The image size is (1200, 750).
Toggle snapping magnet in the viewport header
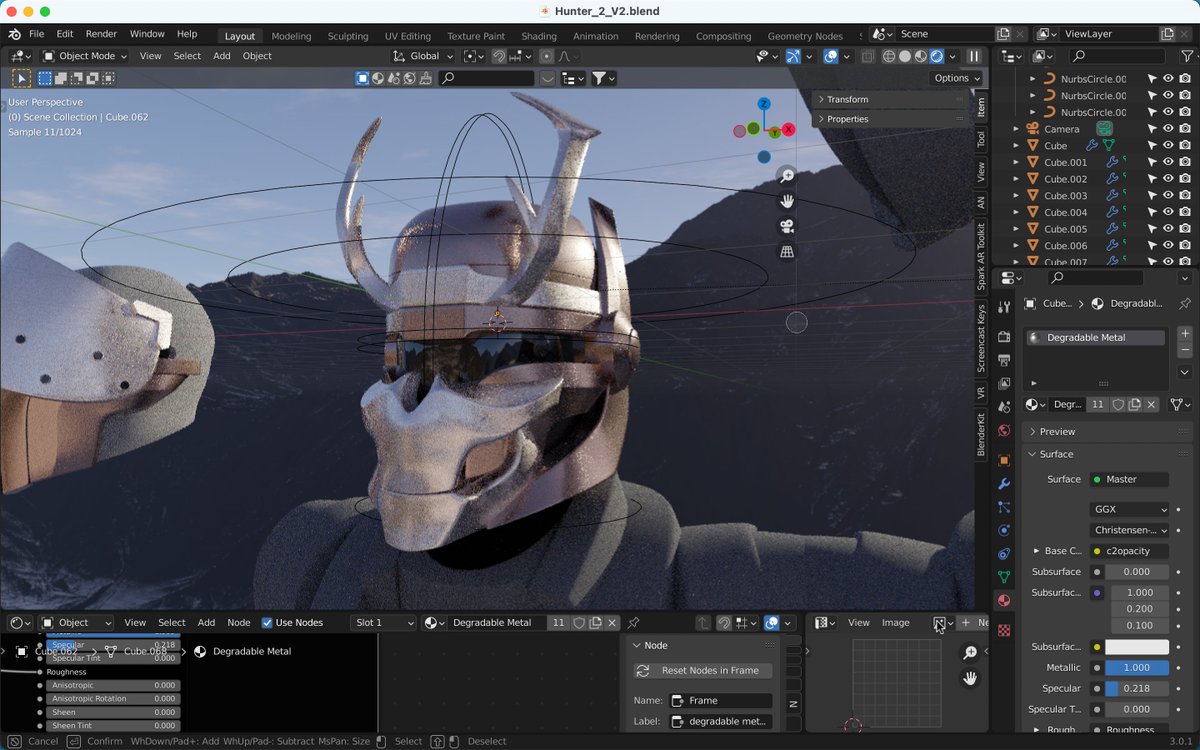(x=499, y=56)
